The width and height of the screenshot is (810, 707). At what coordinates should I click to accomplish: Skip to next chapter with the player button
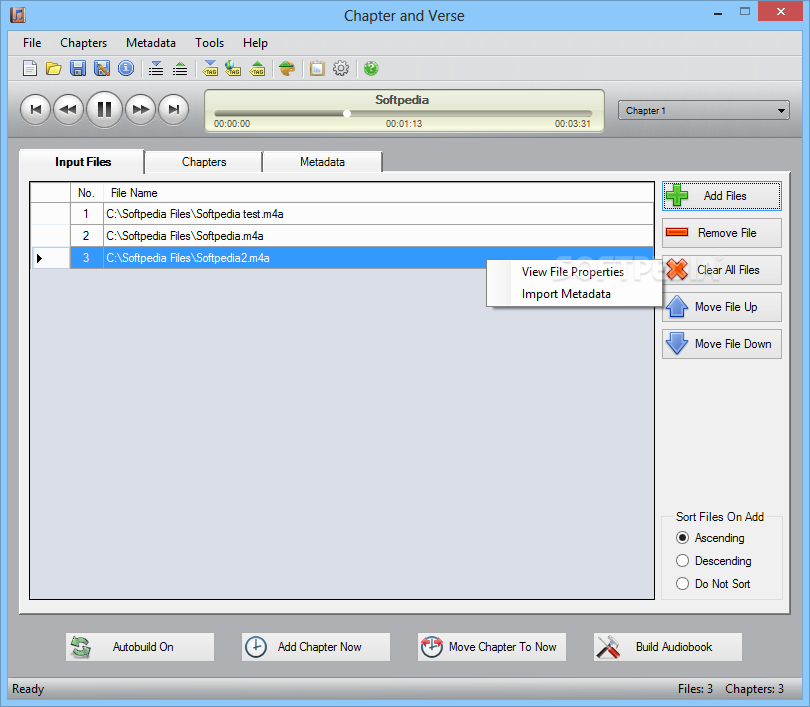(174, 109)
